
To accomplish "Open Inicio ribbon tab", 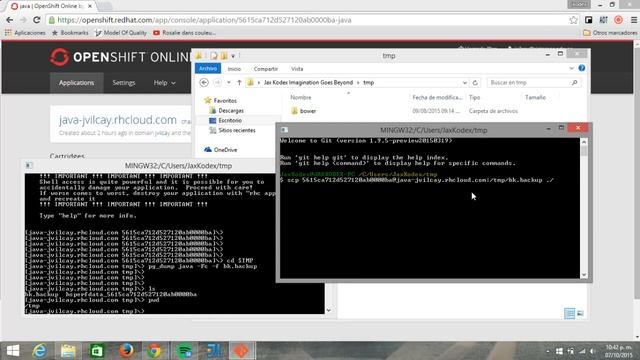I will click(234, 69).
